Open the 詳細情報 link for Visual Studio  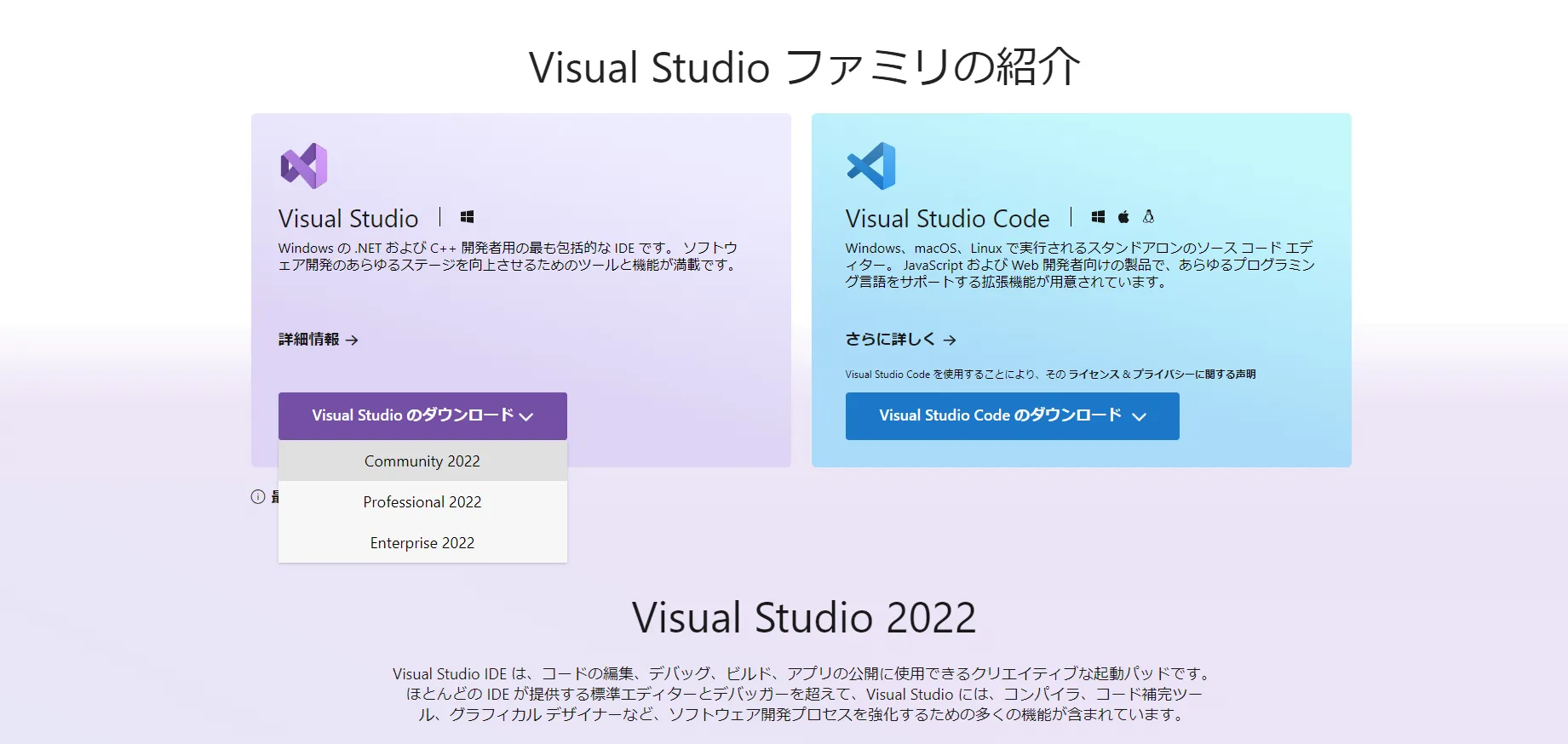[x=319, y=339]
